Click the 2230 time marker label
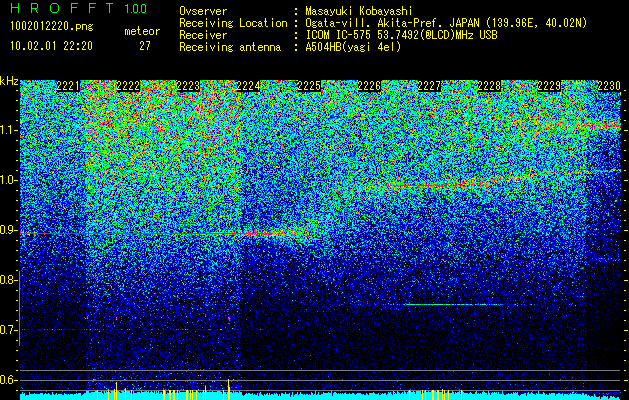Viewport: 629px width, 400px height. (x=609, y=86)
